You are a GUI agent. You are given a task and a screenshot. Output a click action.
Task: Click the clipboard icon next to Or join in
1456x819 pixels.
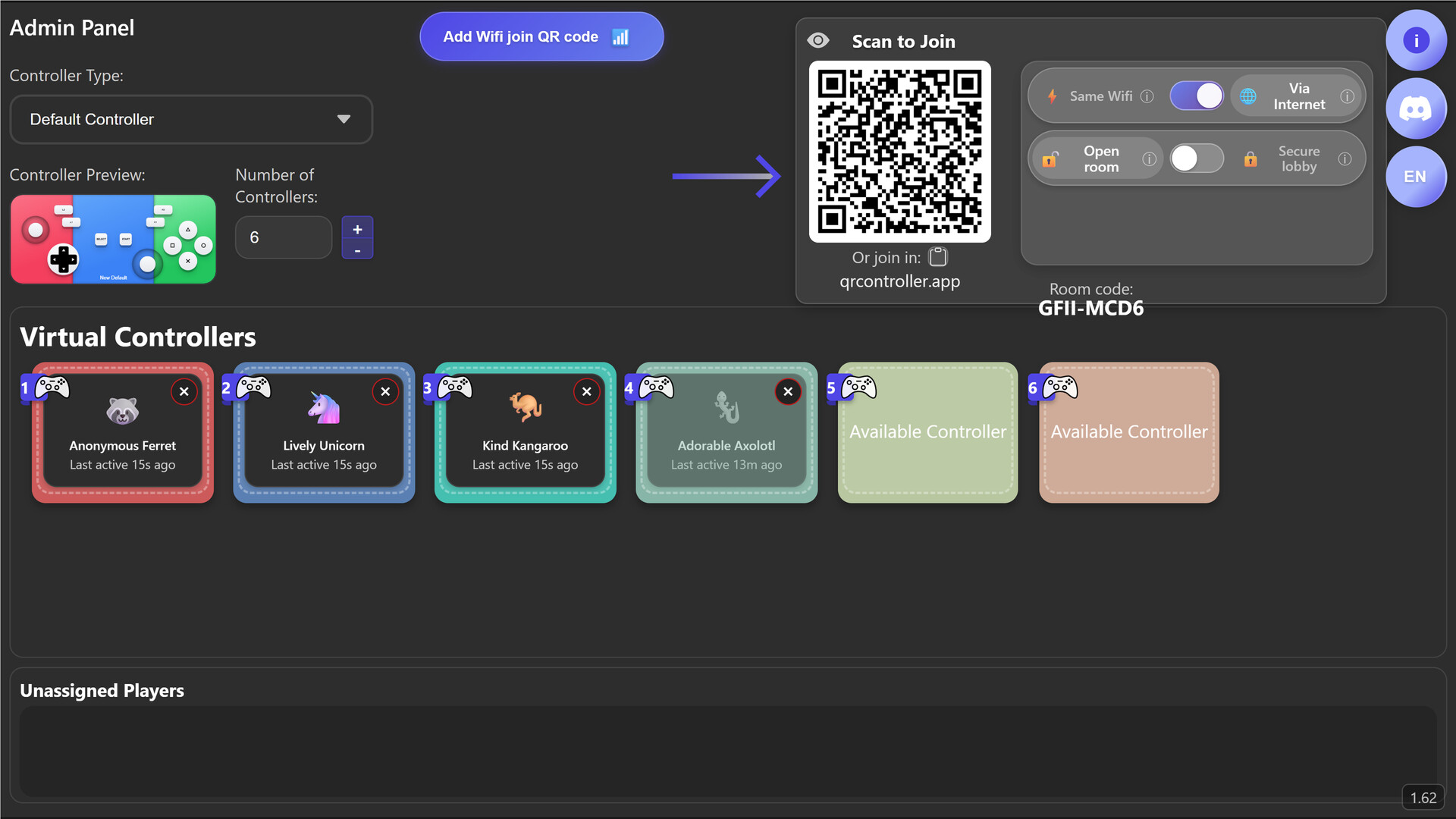(937, 256)
